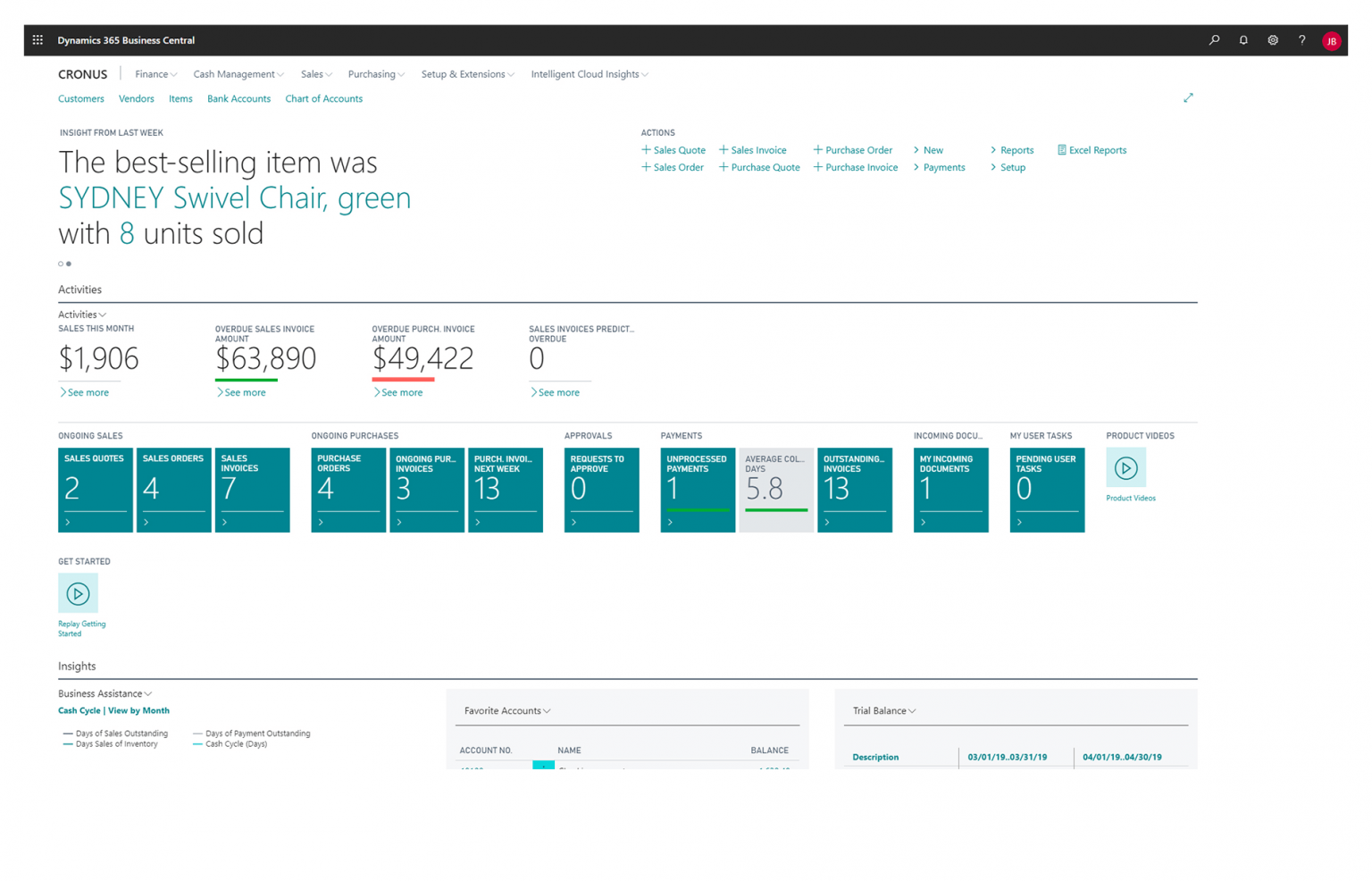Open Excel Reports from its spreadsheet icon
Image resolution: width=1372 pixels, height=881 pixels.
tap(1061, 149)
